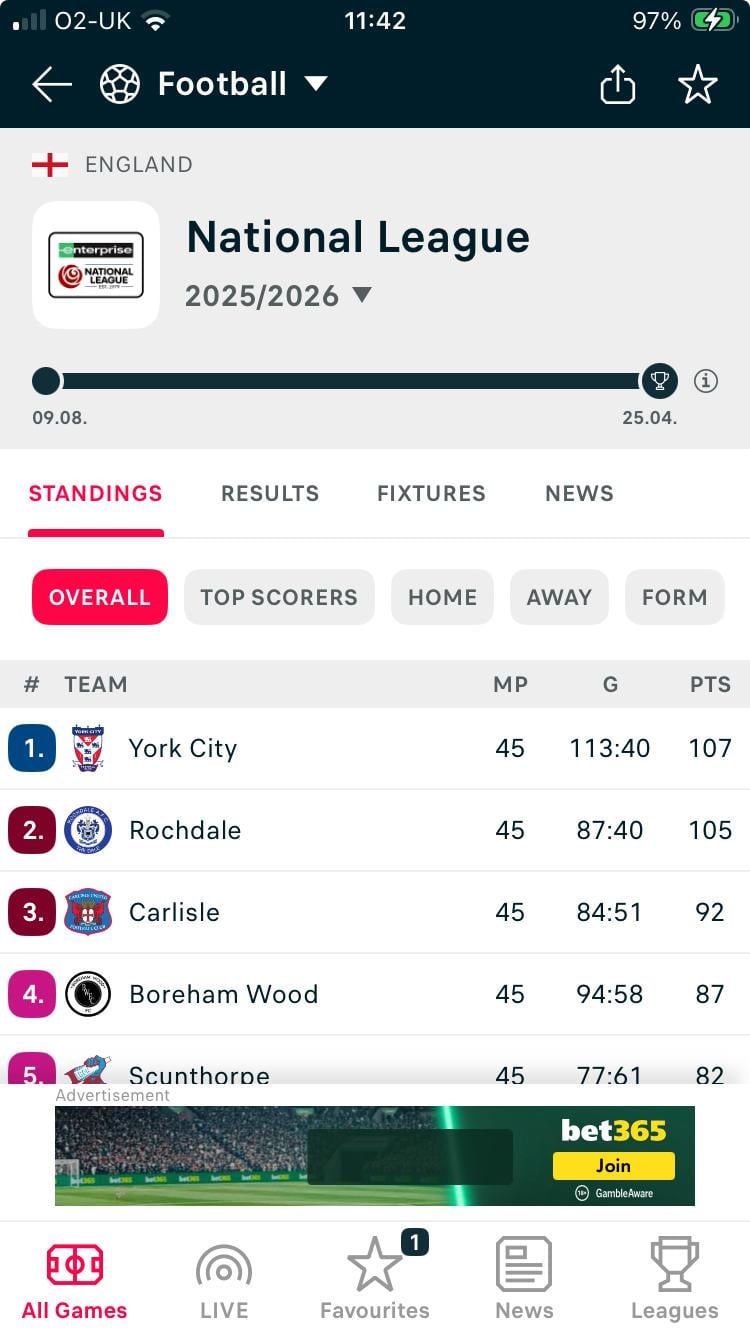Switch to the Results tab
This screenshot has height=1334, width=750.
270,493
